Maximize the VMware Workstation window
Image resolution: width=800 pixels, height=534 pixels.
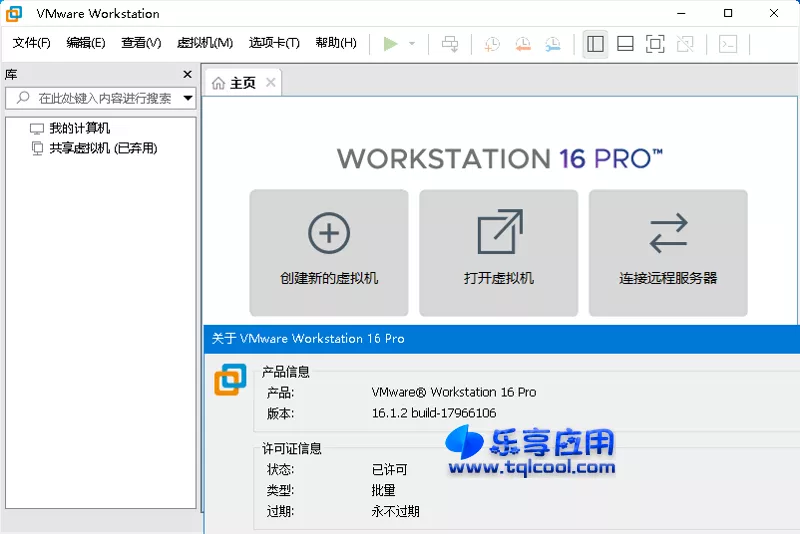[728, 13]
